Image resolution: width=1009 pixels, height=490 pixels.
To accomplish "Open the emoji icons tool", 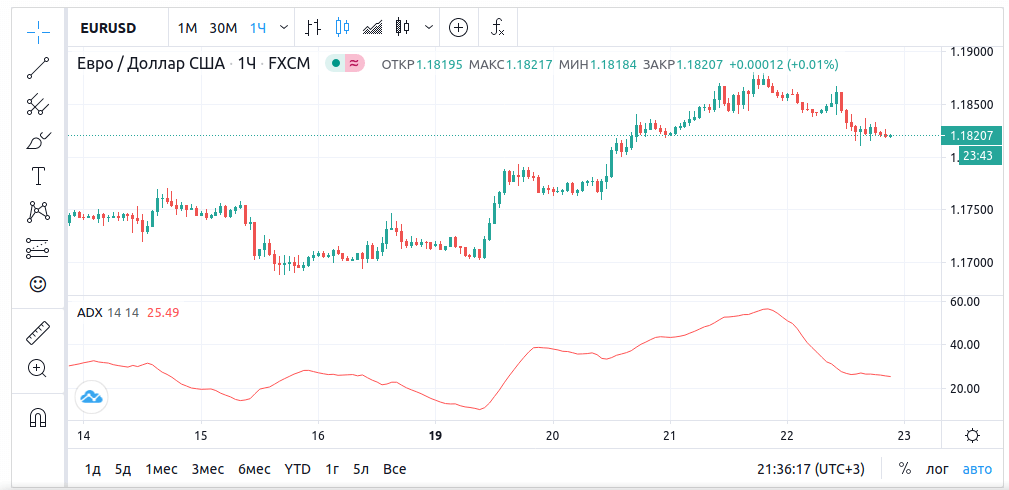I will coord(38,284).
